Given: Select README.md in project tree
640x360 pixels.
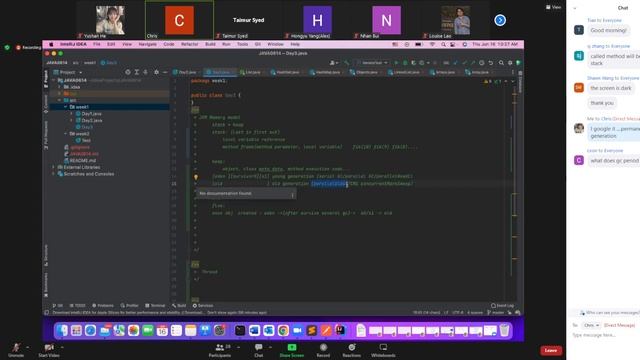Looking at the screenshot, I should point(80,160).
